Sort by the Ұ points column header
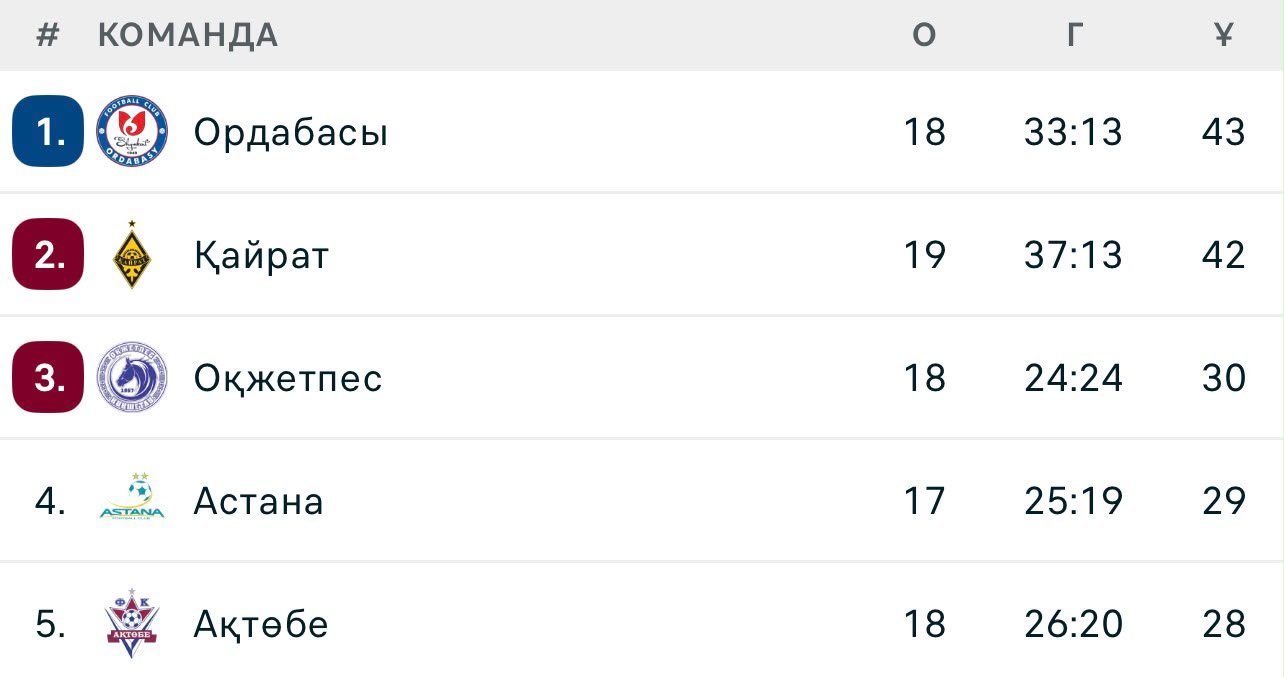This screenshot has height=677, width=1284. [1224, 35]
